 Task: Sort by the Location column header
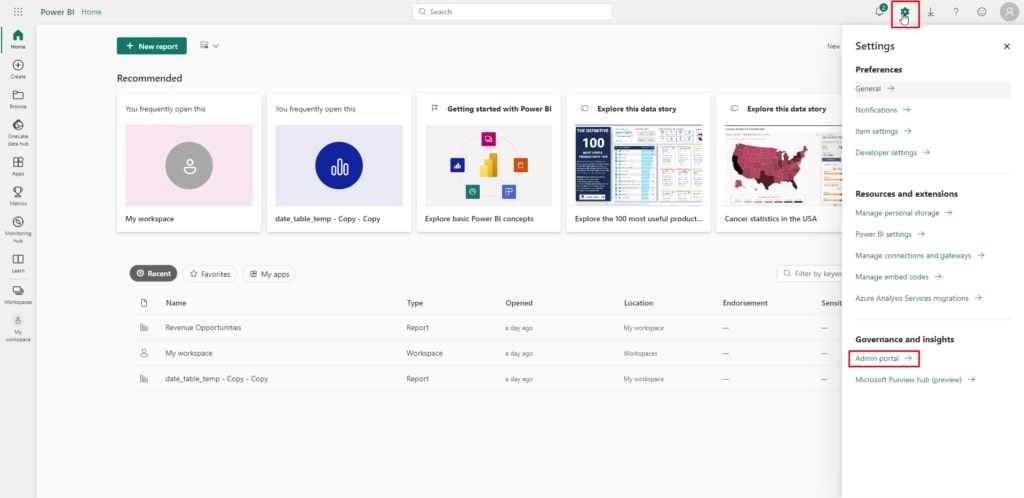coord(638,303)
